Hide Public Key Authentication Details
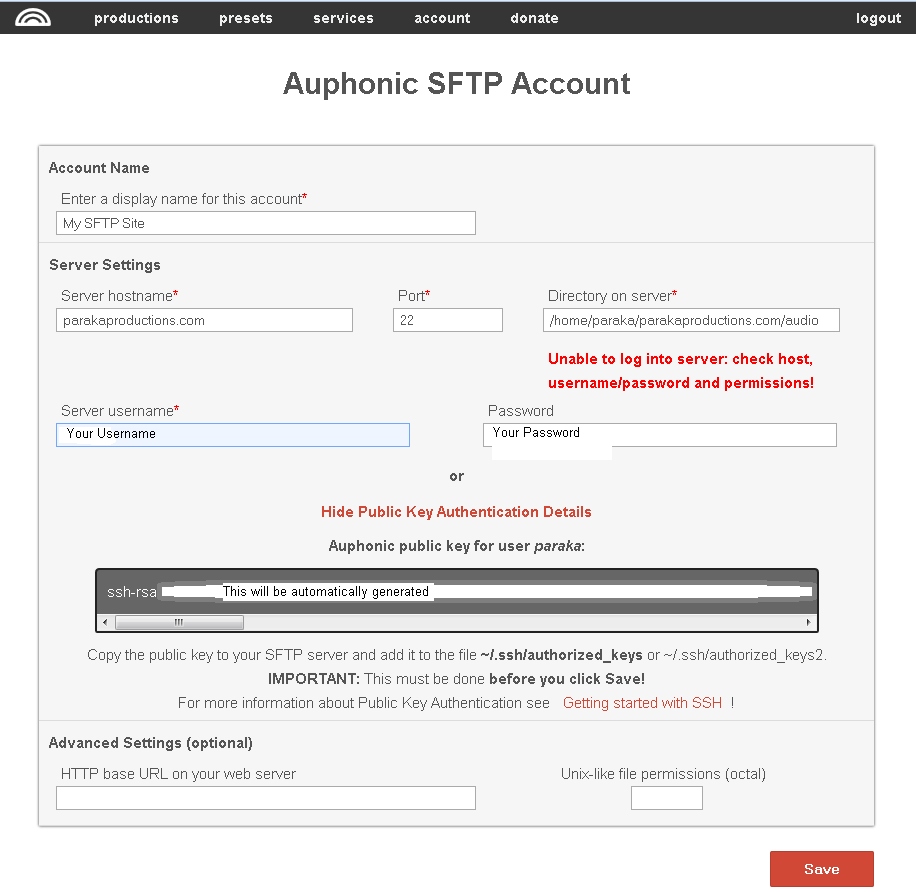The image size is (916, 892). [x=456, y=512]
